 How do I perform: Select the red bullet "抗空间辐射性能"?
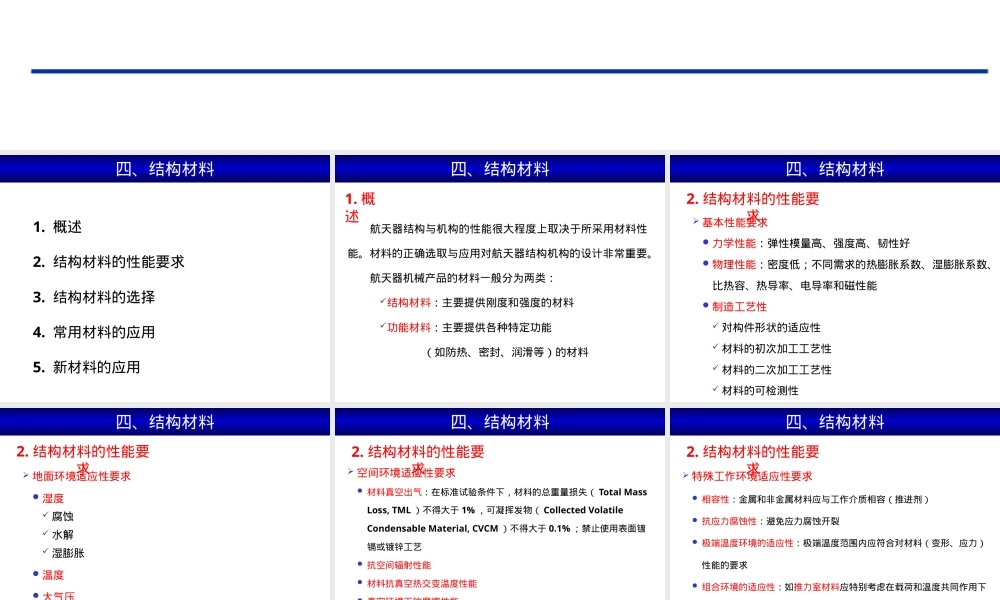coord(399,566)
